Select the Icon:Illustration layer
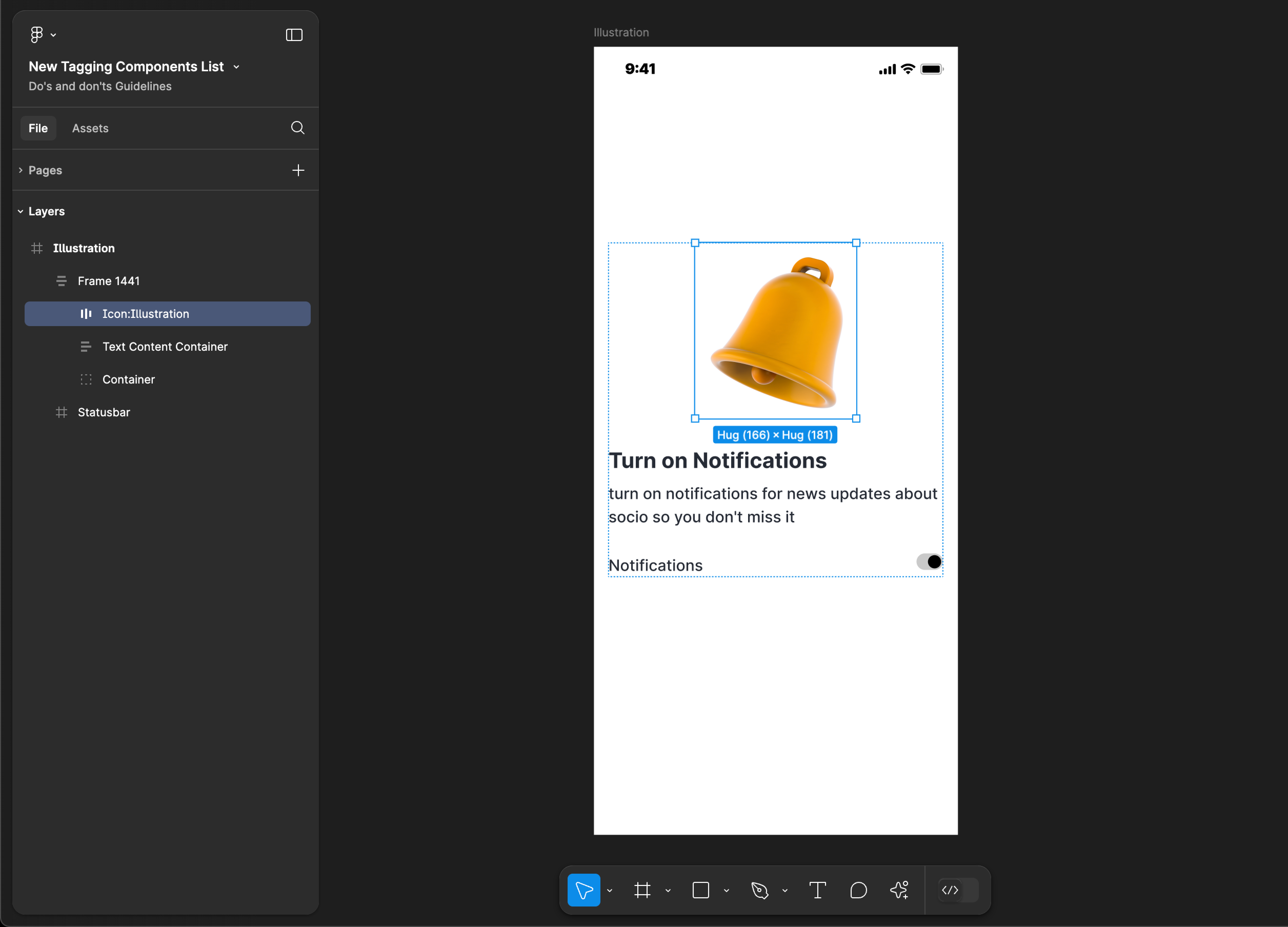1288x927 pixels. 167,314
